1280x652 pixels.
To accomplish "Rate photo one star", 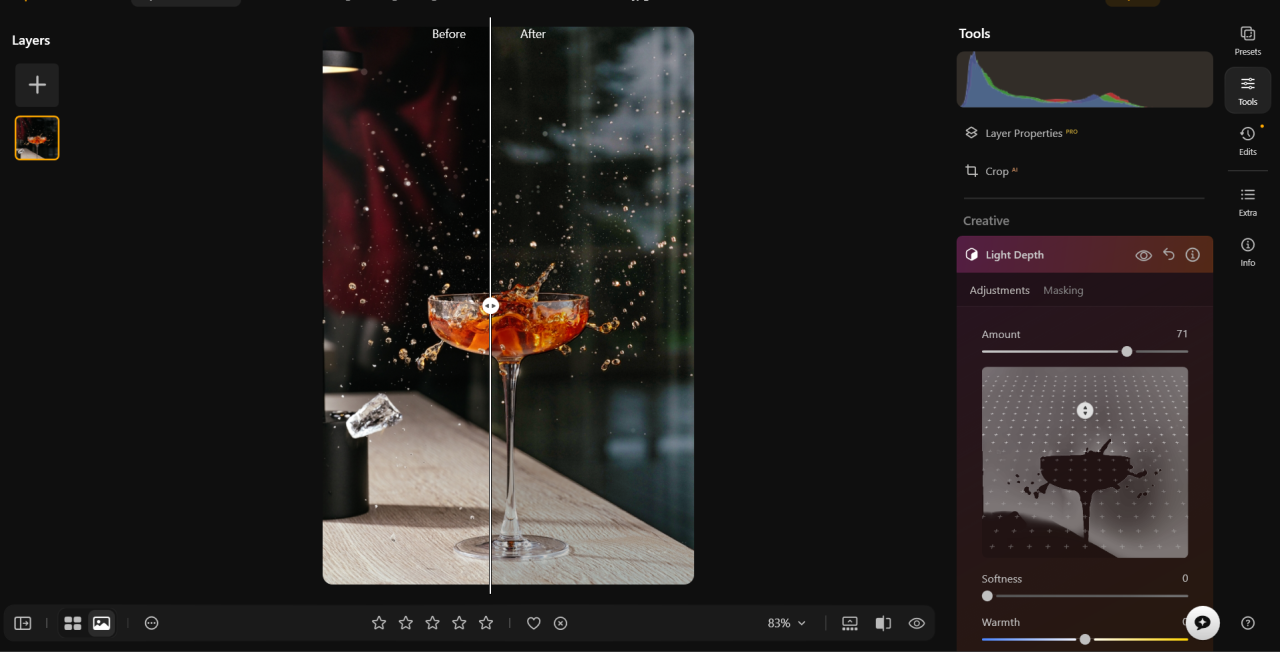I will click(379, 623).
